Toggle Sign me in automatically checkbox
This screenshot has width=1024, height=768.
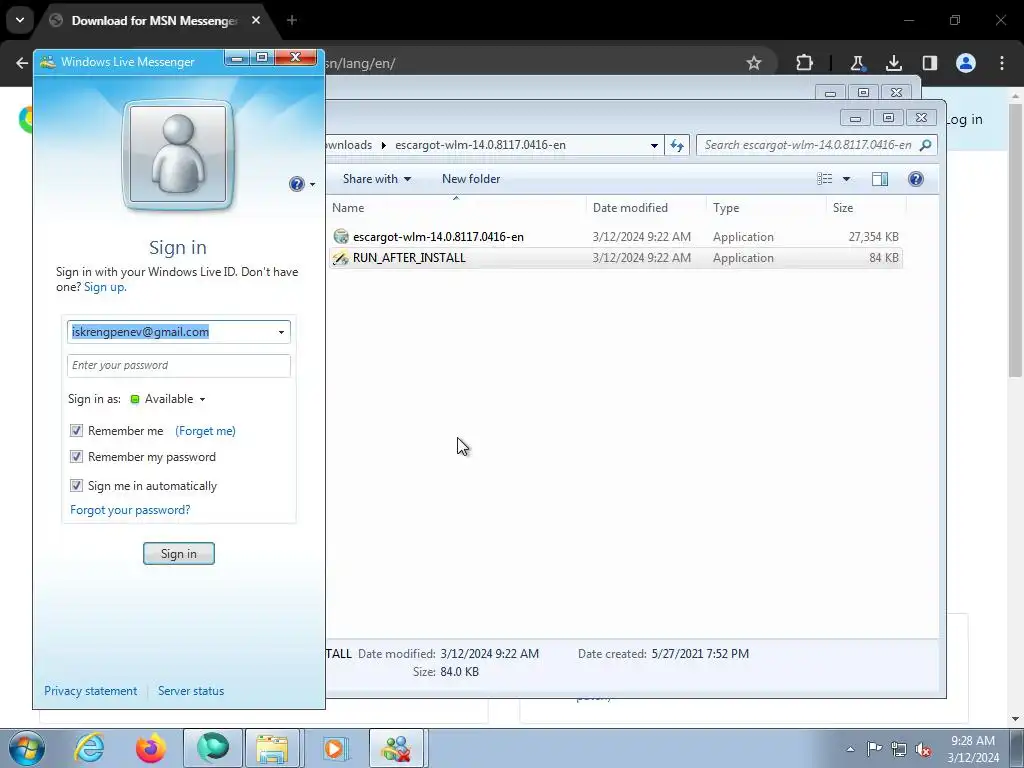pyautogui.click(x=76, y=486)
